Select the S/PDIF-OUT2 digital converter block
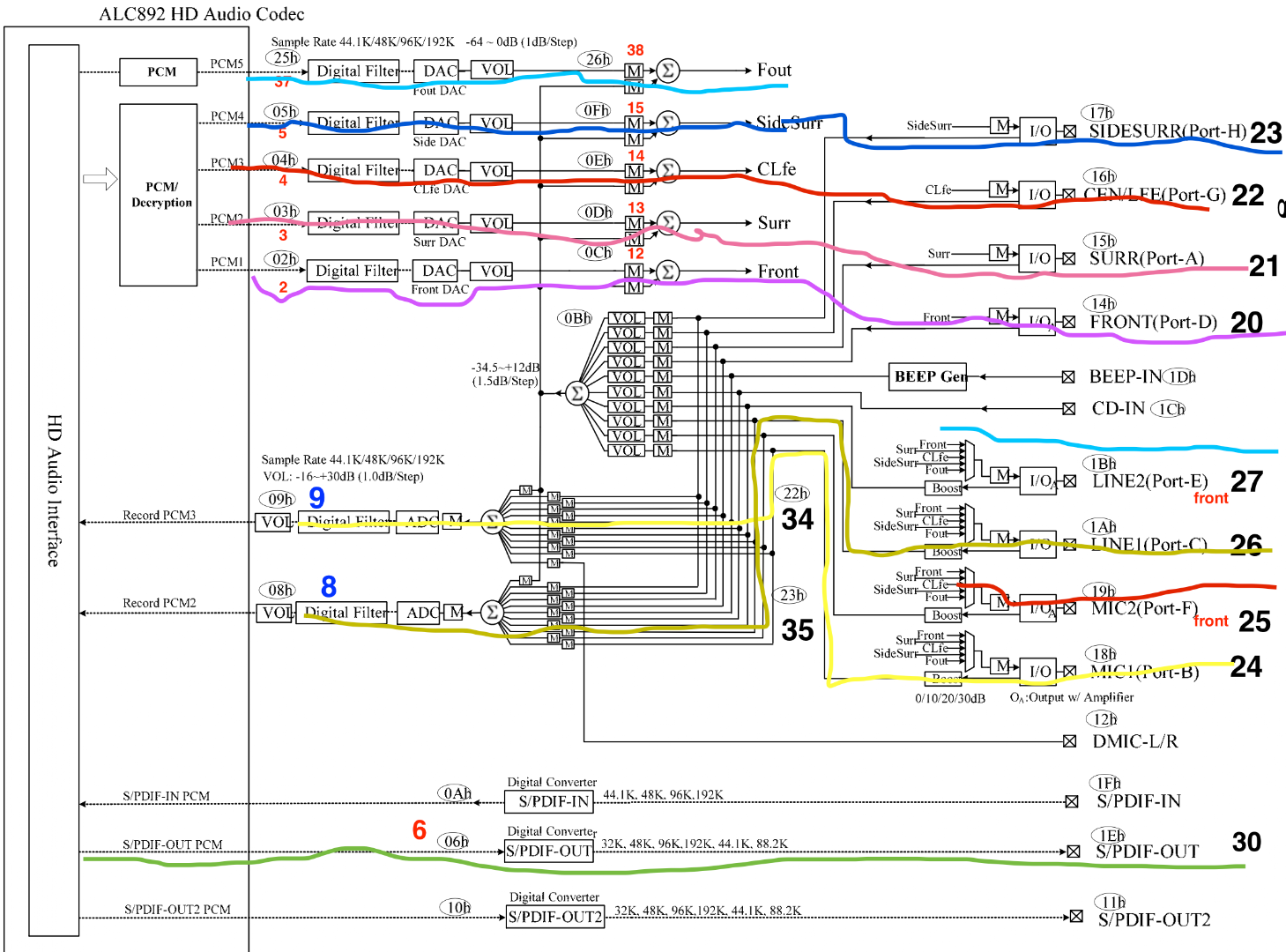Image resolution: width=1286 pixels, height=952 pixels. tap(556, 917)
